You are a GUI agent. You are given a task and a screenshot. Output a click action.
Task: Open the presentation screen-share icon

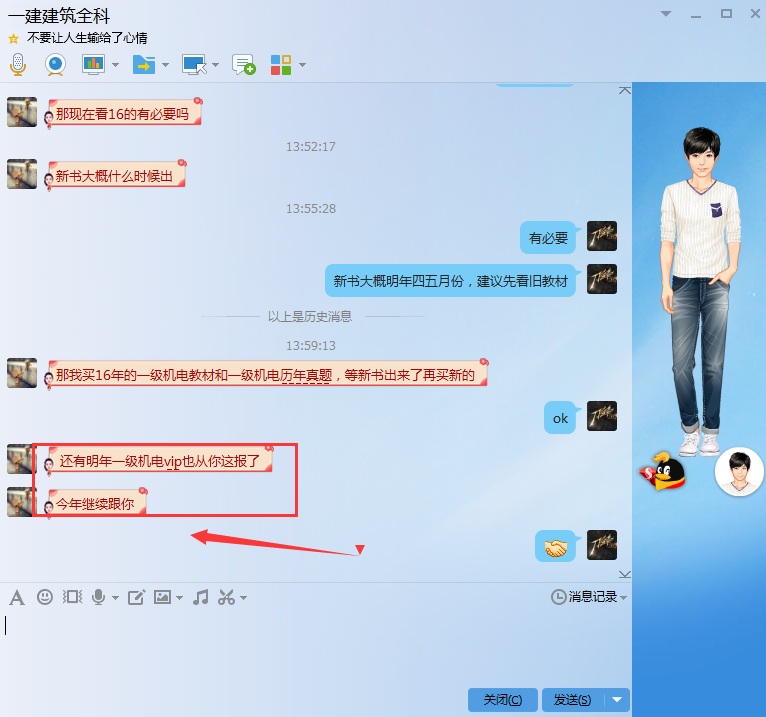tap(93, 64)
